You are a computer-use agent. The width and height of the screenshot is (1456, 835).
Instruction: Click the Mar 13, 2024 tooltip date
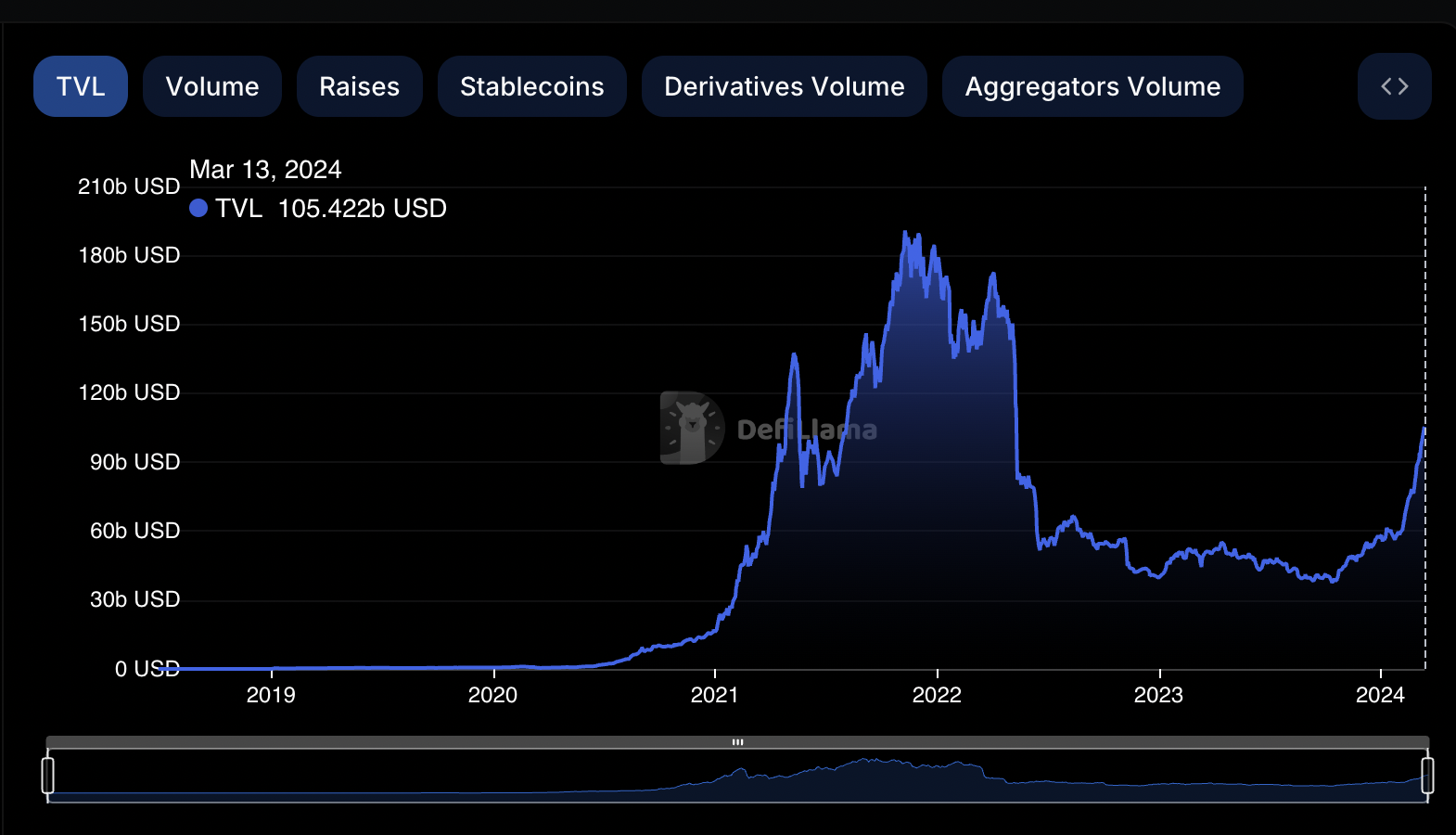coord(265,170)
